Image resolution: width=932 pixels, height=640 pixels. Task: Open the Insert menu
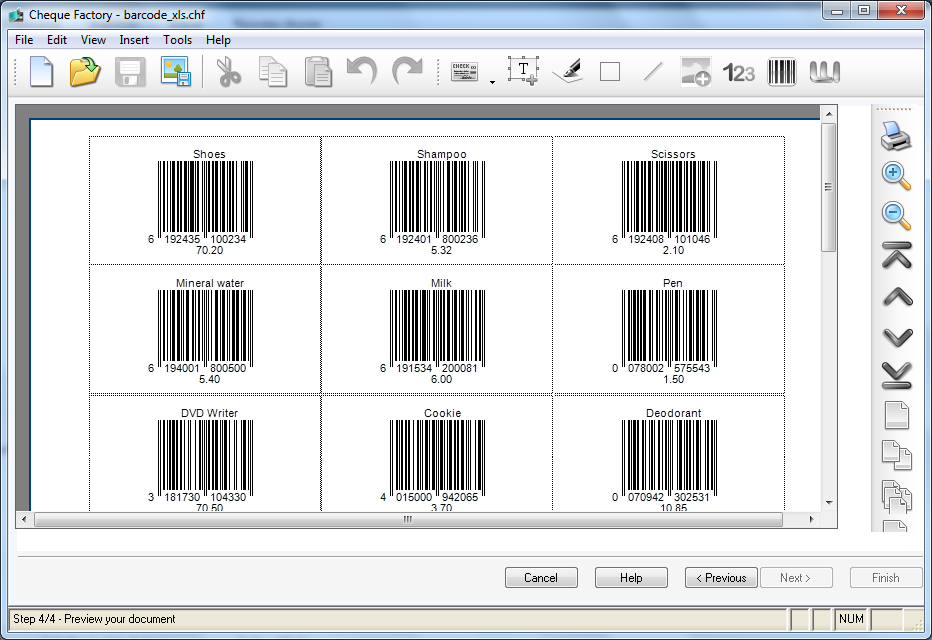pyautogui.click(x=134, y=40)
